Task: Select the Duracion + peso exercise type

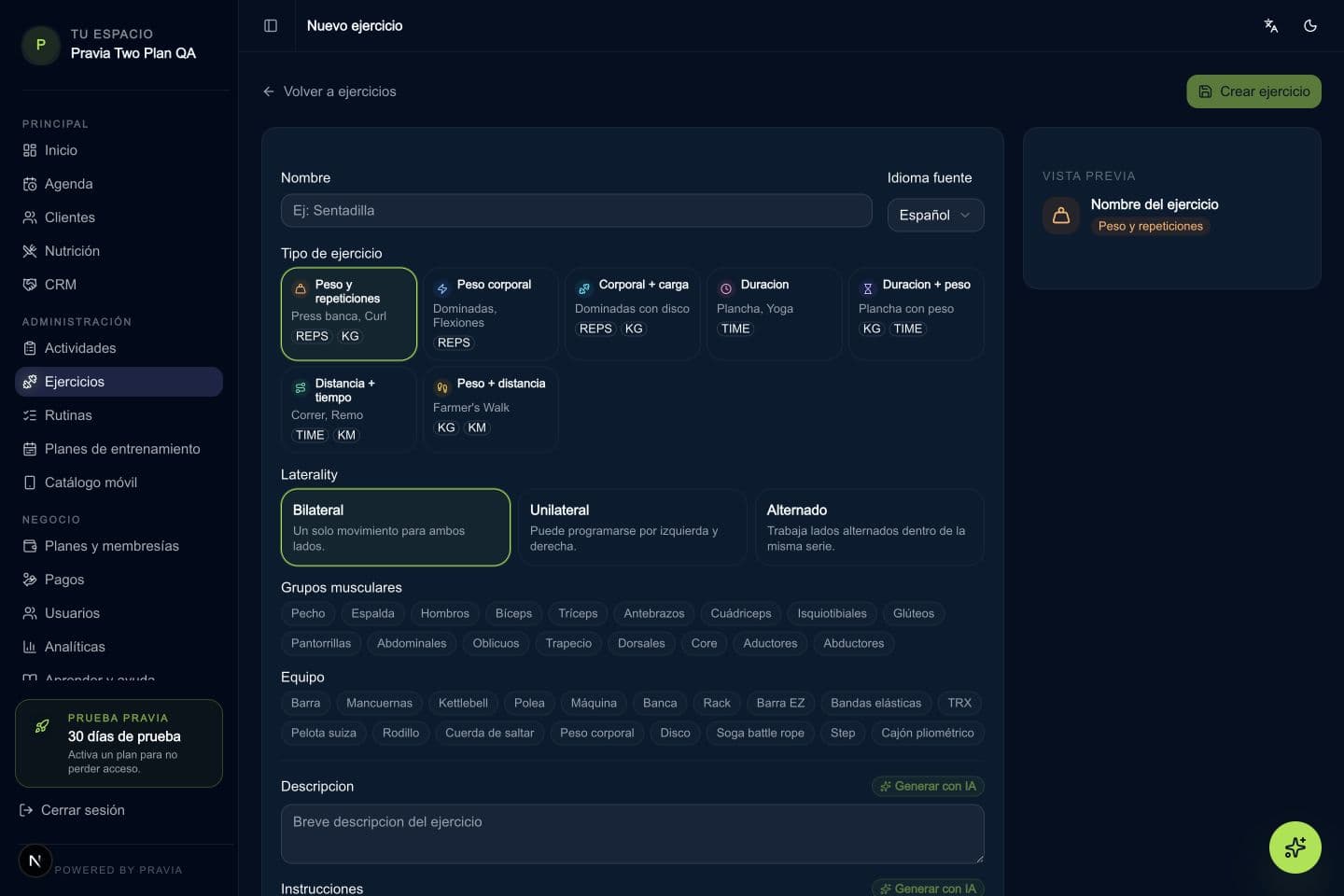Action: point(917,314)
